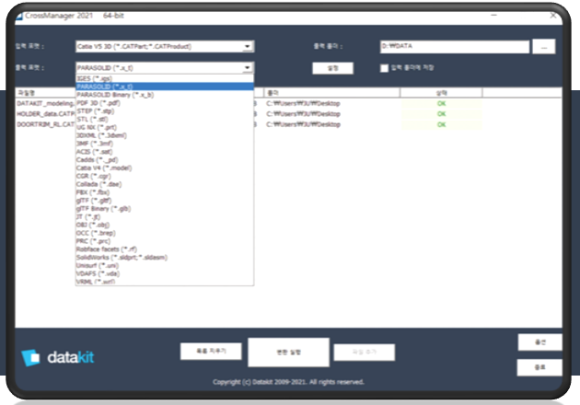Viewport: 580px width, 405px height.
Task: Select Collada (*.dae) output format
Action: pyautogui.click(x=165, y=184)
